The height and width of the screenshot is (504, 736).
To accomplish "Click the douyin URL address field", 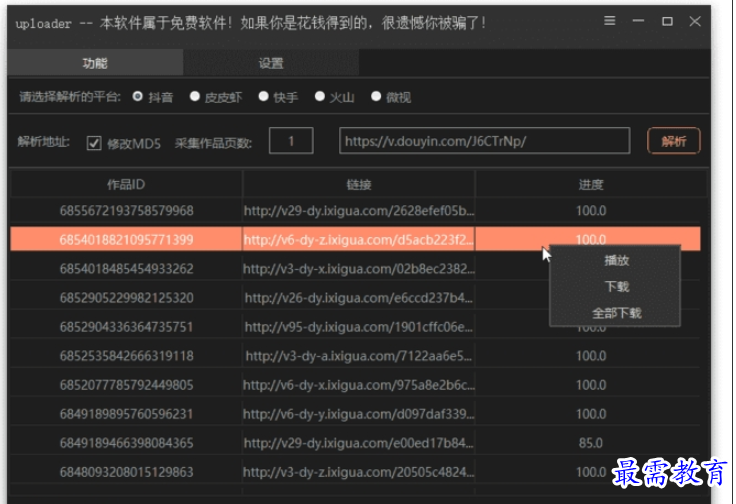I will [x=484, y=141].
